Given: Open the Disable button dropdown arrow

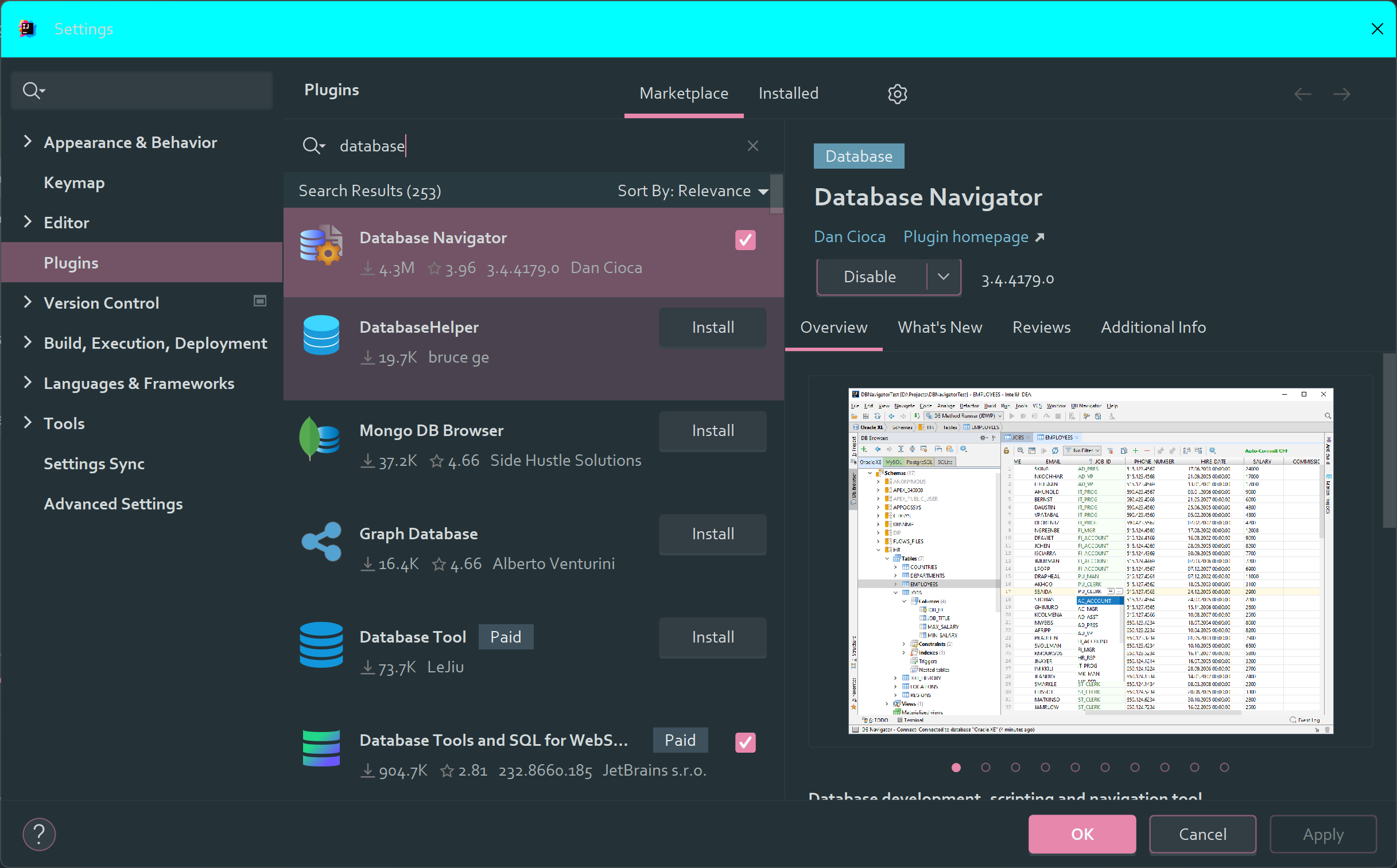Looking at the screenshot, I should (943, 277).
